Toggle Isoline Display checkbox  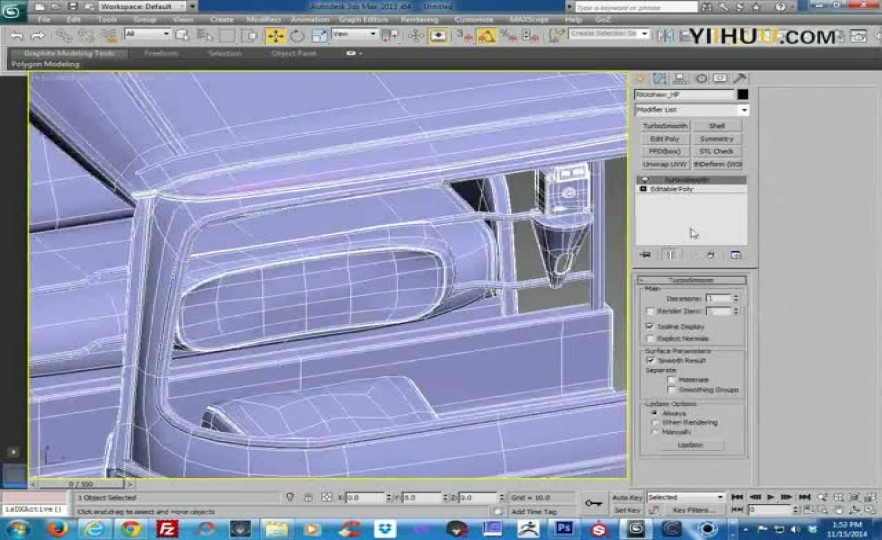tap(651, 326)
